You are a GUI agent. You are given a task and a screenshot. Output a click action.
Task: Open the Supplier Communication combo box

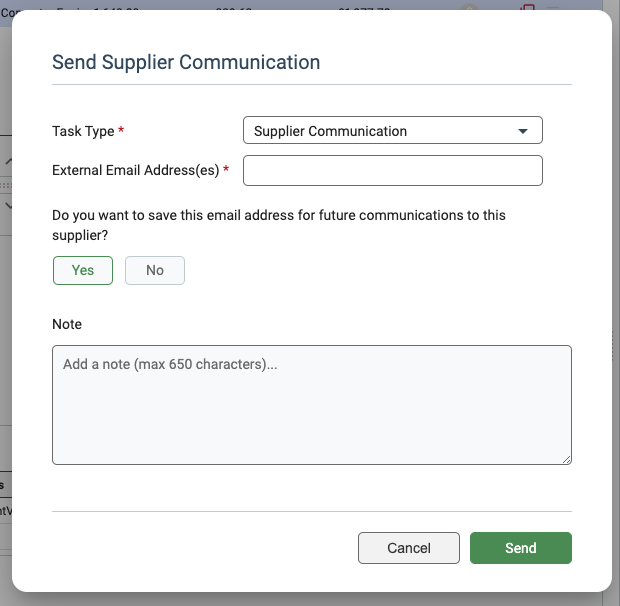pyautogui.click(x=393, y=130)
